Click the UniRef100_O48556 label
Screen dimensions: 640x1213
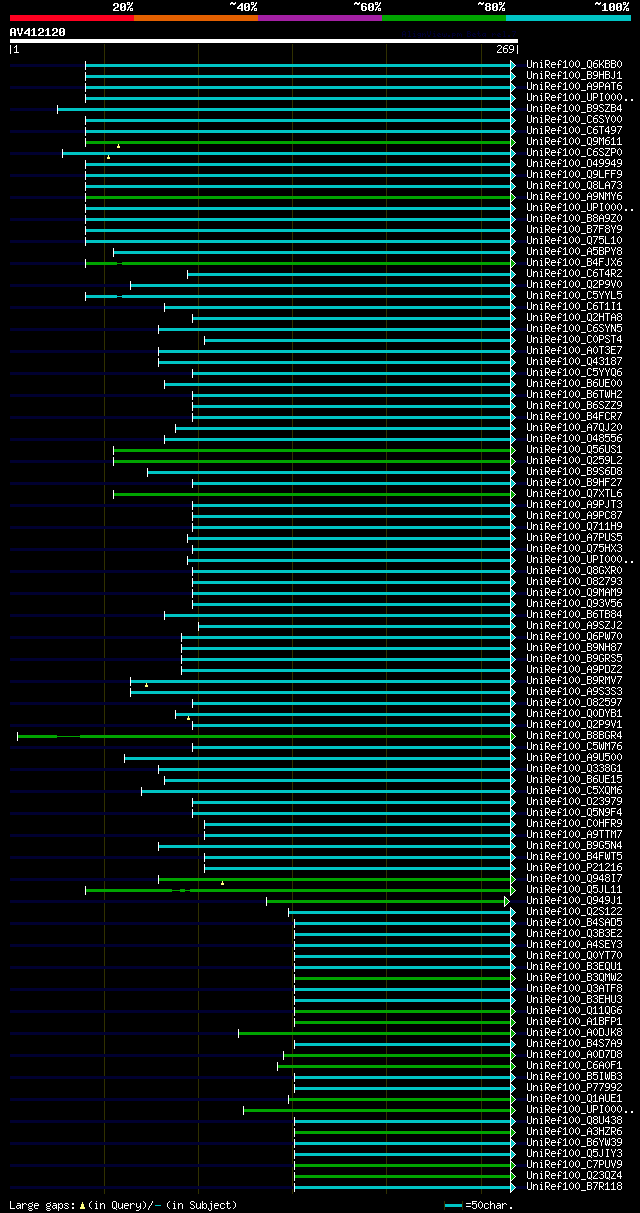[x=574, y=438]
